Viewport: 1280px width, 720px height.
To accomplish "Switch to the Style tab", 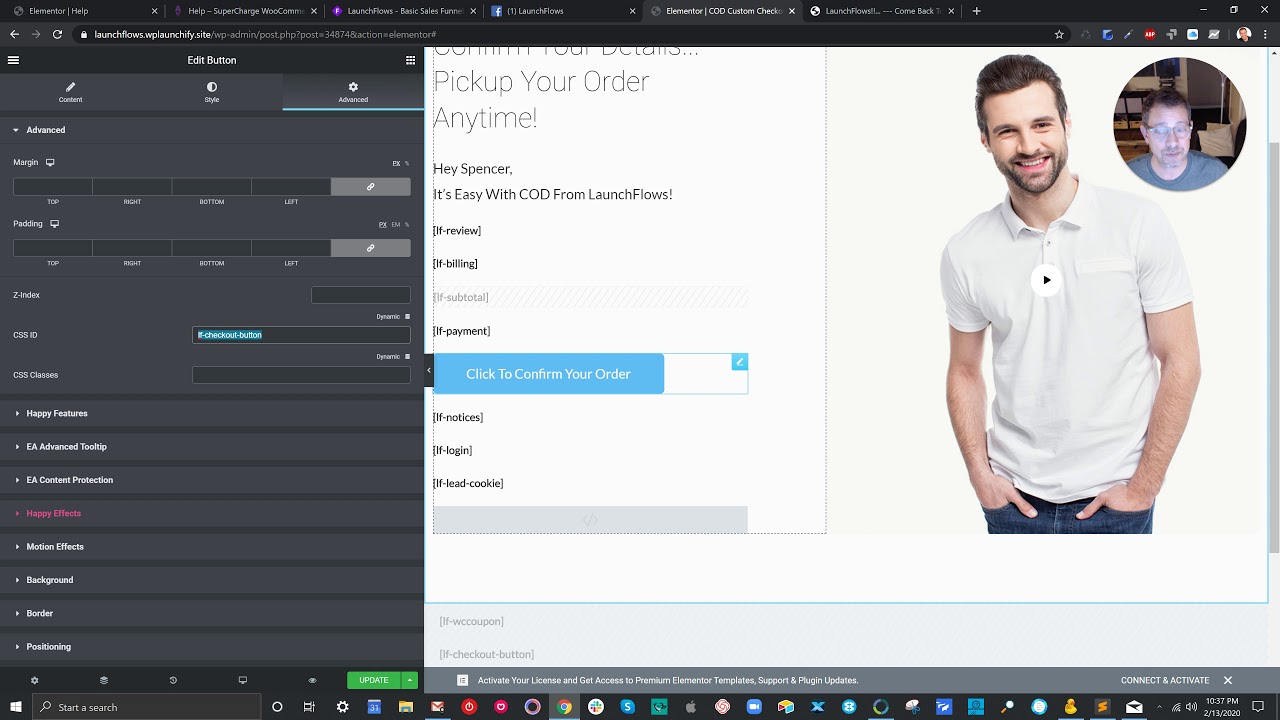I will (x=212, y=92).
